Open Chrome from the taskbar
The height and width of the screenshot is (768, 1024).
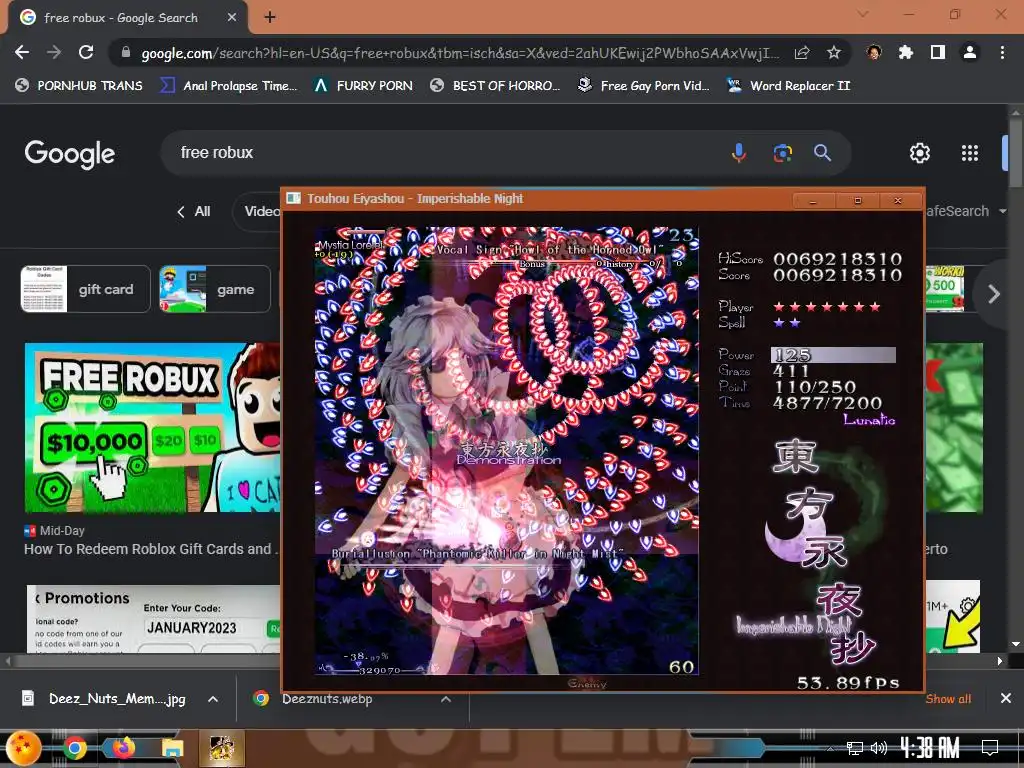point(74,748)
